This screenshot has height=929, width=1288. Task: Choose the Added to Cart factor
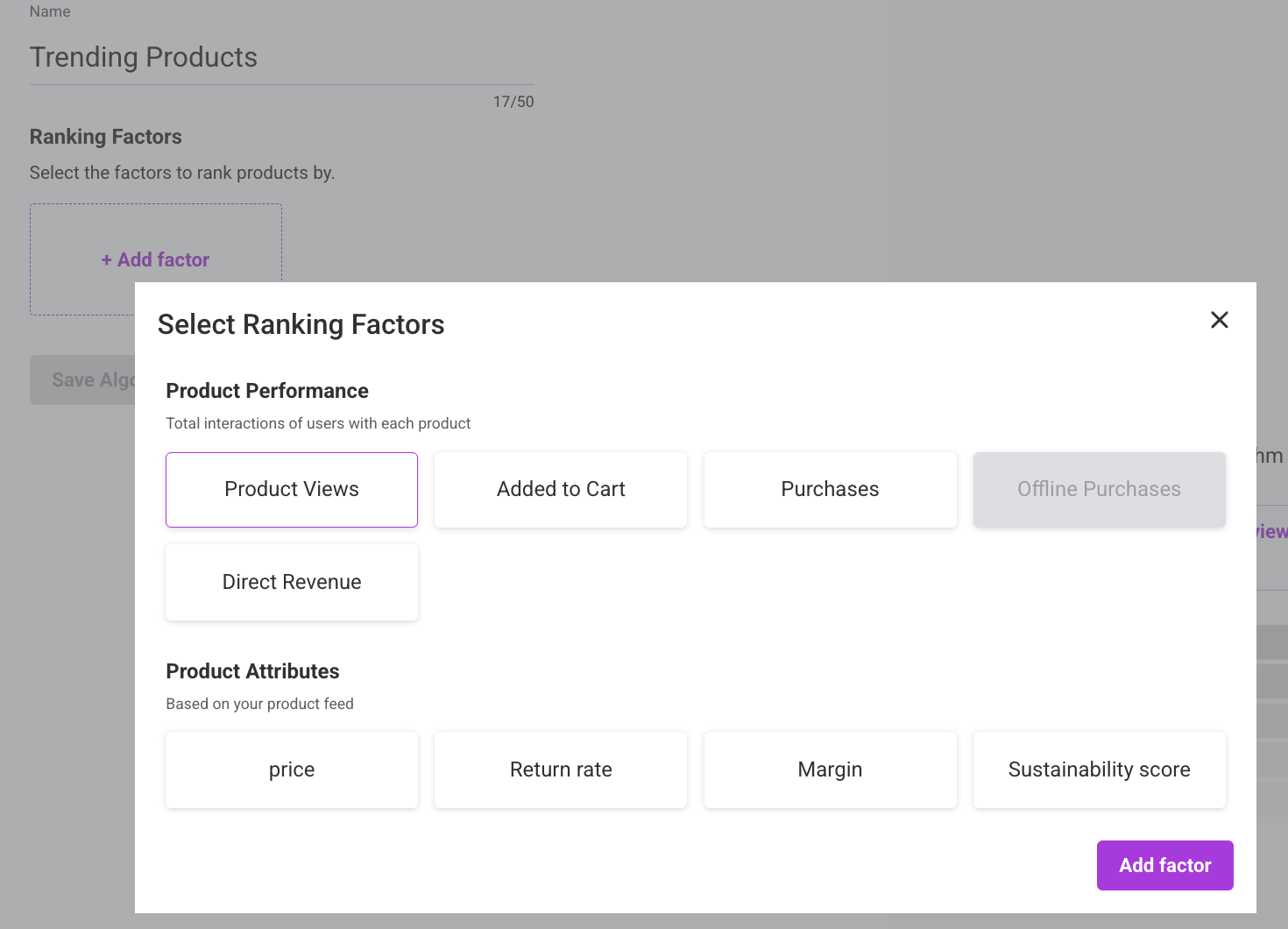(x=561, y=489)
